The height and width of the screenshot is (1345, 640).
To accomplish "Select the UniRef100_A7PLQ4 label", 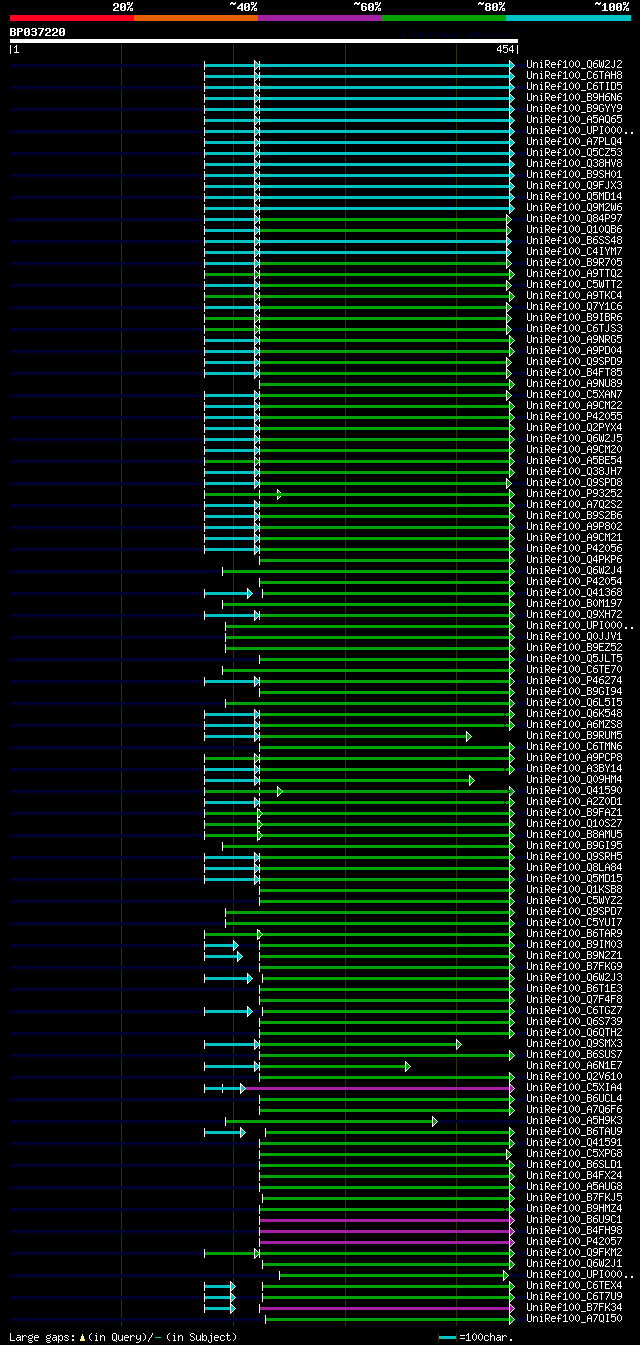I will click(574, 141).
